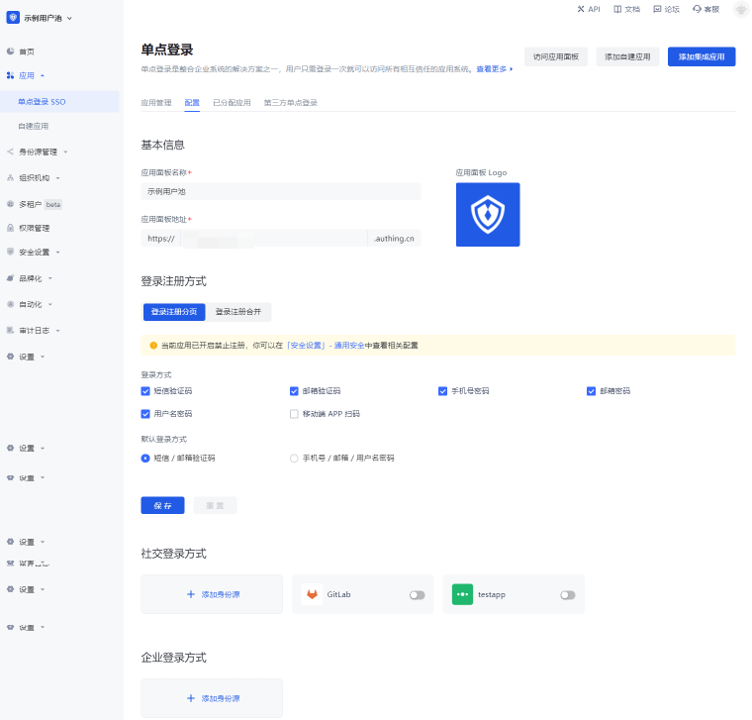Expand the 身份源管理 sidebar menu
Image resolution: width=752 pixels, height=720 pixels.
pos(38,152)
